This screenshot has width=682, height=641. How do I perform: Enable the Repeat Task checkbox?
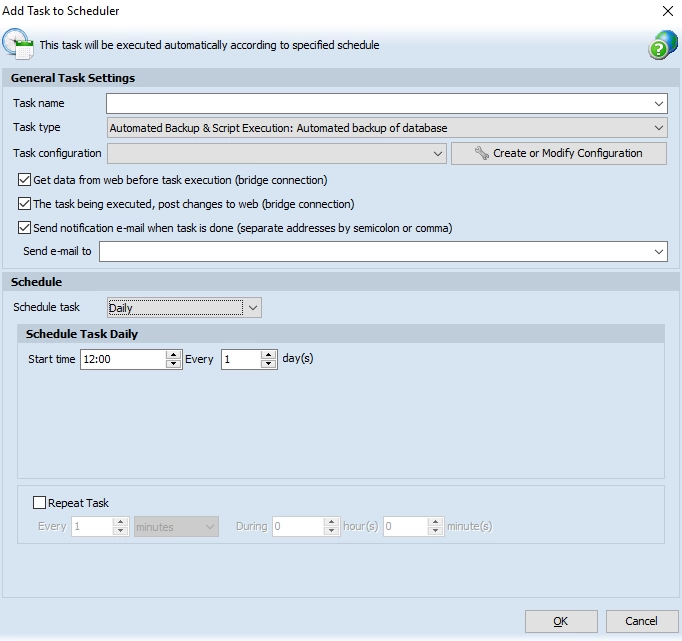click(x=39, y=503)
